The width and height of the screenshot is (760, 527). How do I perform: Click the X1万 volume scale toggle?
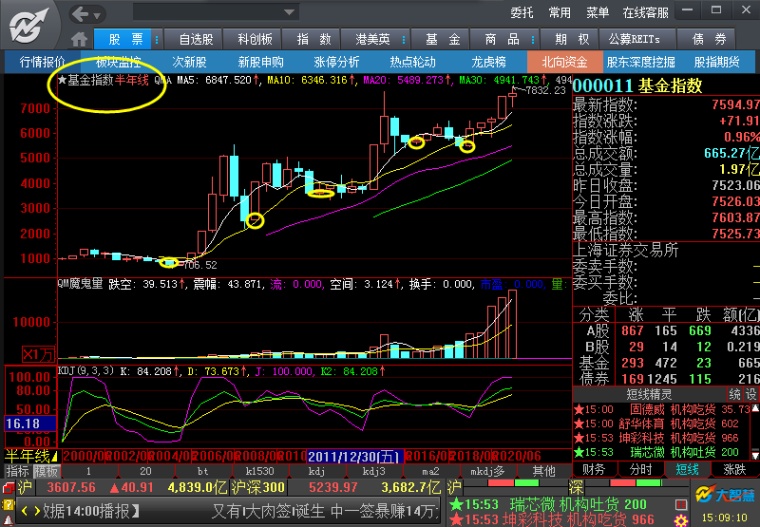click(x=38, y=354)
